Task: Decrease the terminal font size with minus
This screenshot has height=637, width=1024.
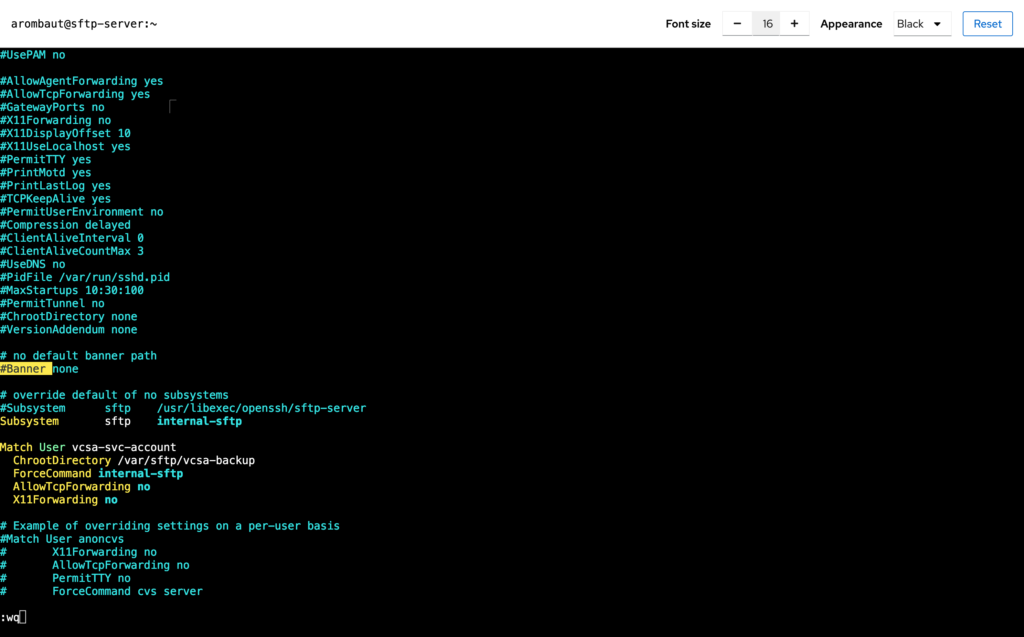Action: pos(737,24)
